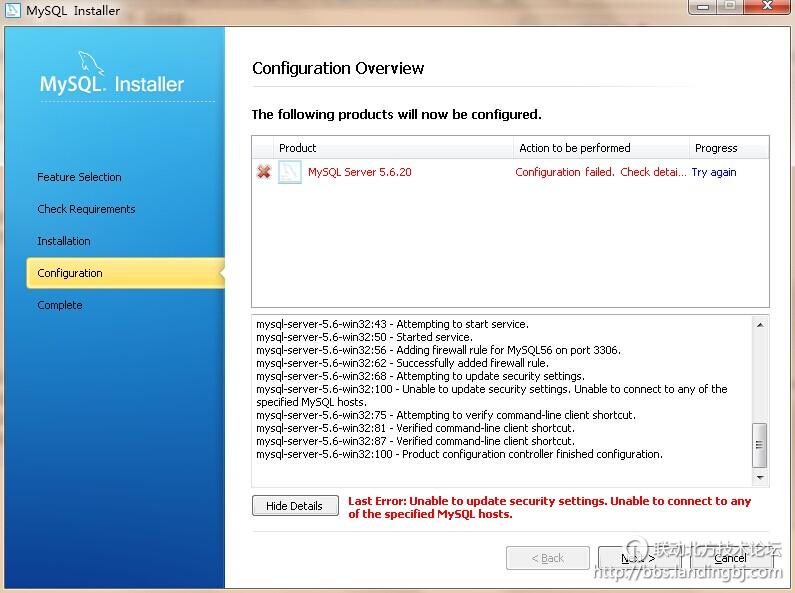The height and width of the screenshot is (593, 795).
Task: Click Try again in Progress column
Action: (x=714, y=172)
